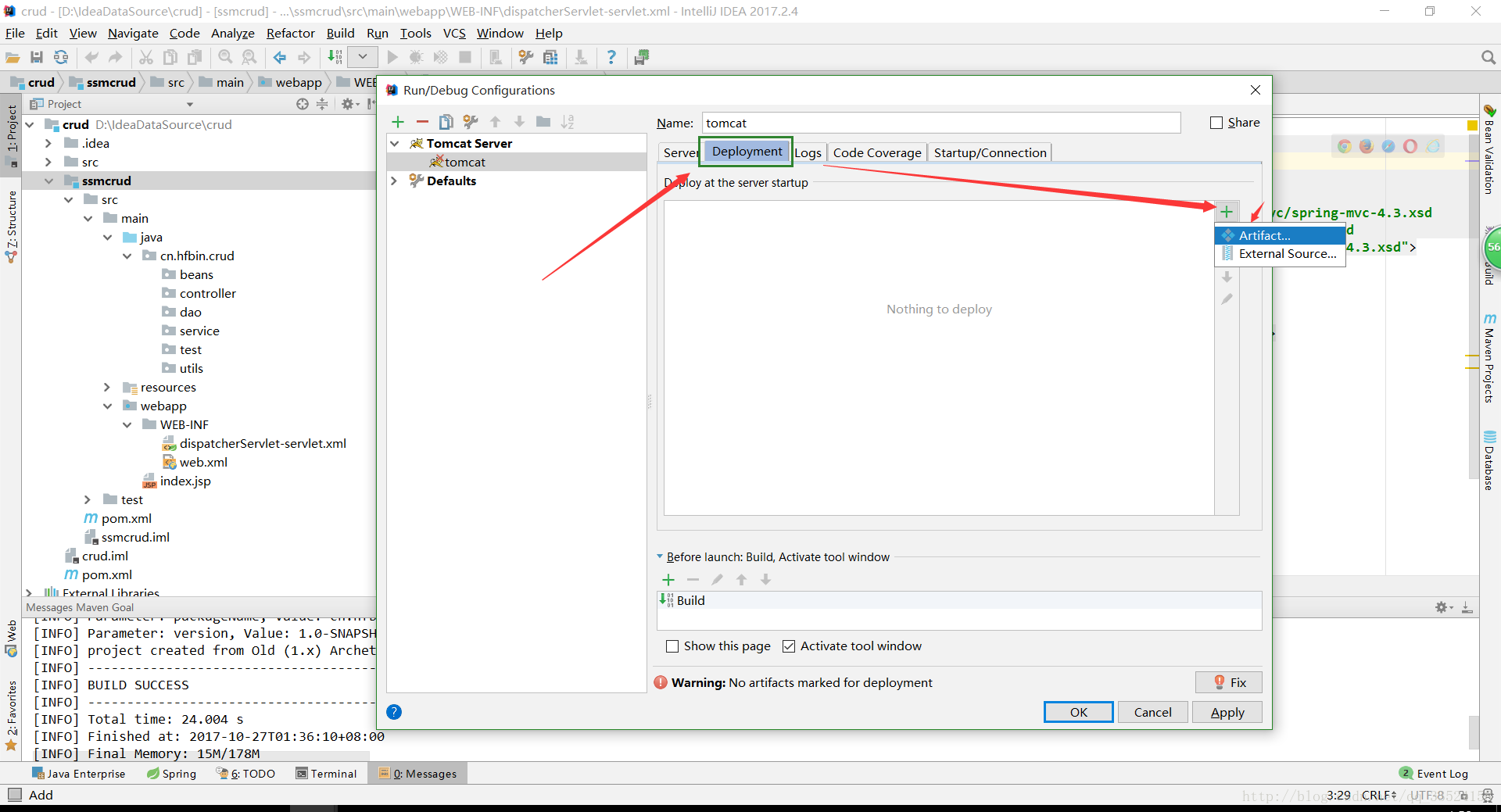Click the Find magnifier icon in toolbar
The image size is (1501, 812).
pyautogui.click(x=225, y=57)
